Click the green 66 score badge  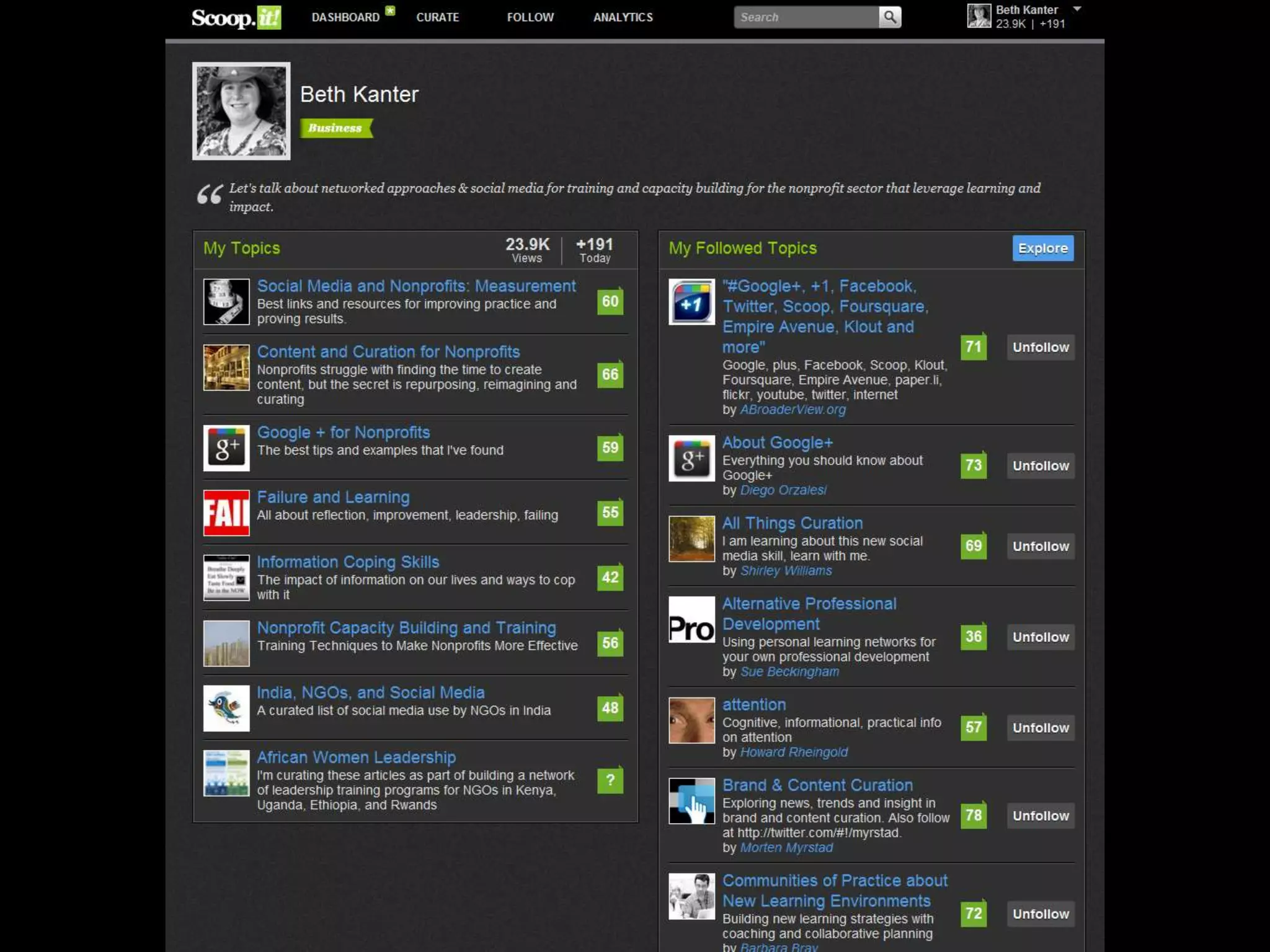610,374
